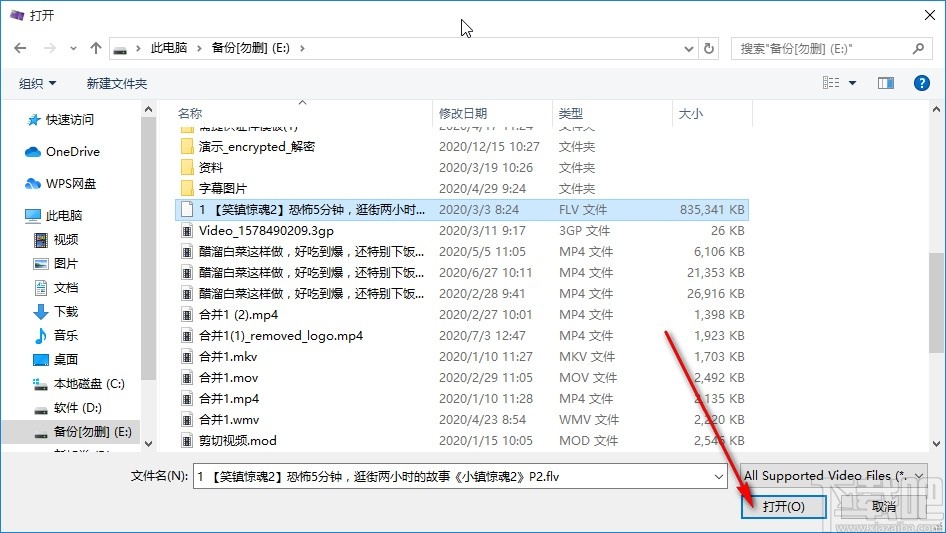This screenshot has width=946, height=533.
Task: Sort by 类型 column header
Action: click(571, 113)
